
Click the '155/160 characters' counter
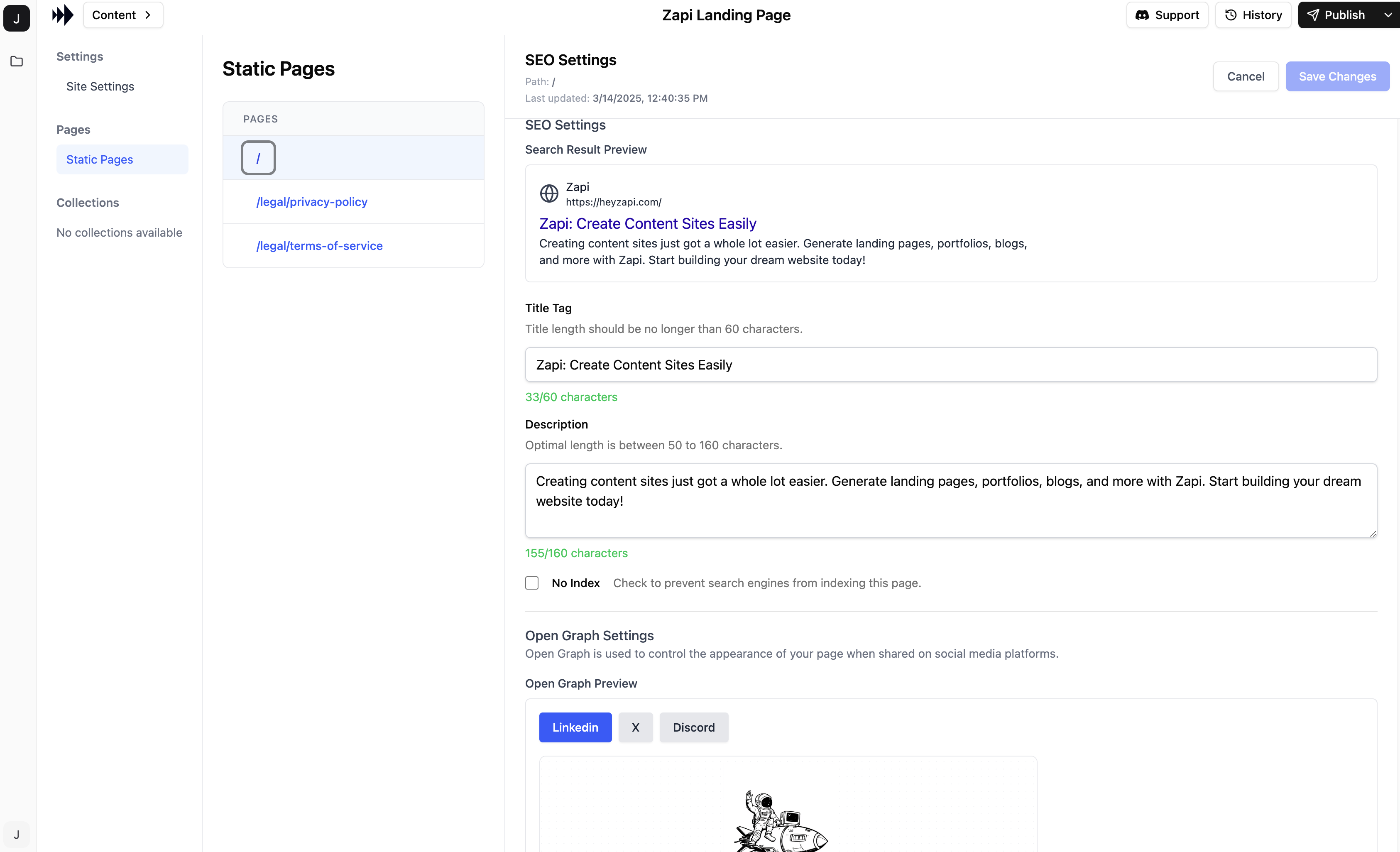[576, 553]
